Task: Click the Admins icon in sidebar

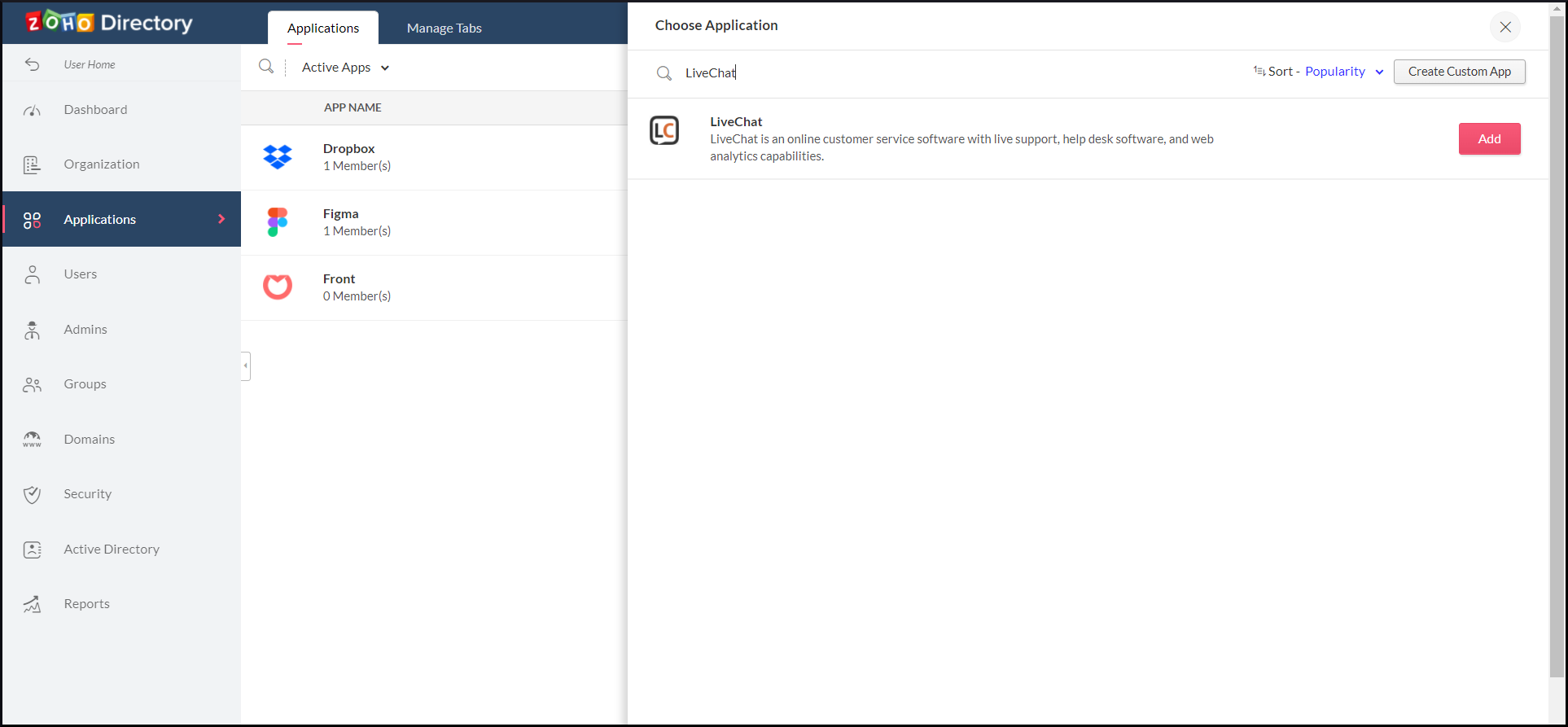Action: 32,330
